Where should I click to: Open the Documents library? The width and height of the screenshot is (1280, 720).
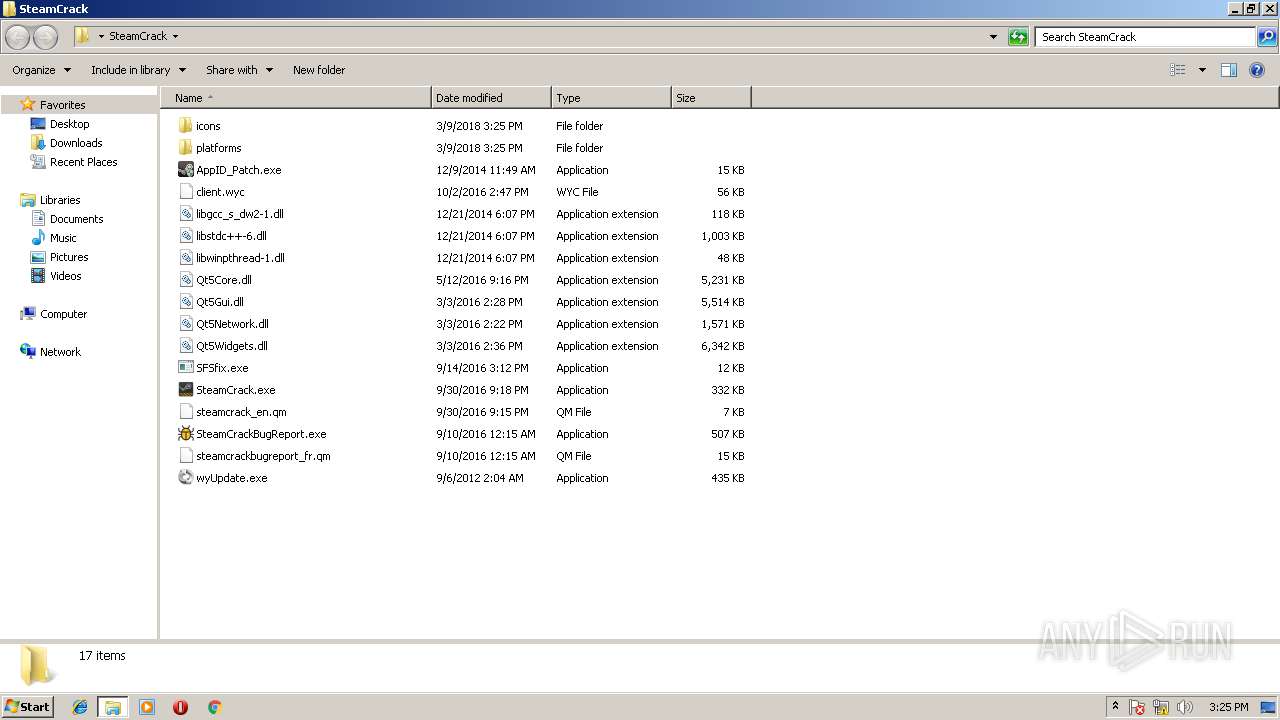point(76,219)
